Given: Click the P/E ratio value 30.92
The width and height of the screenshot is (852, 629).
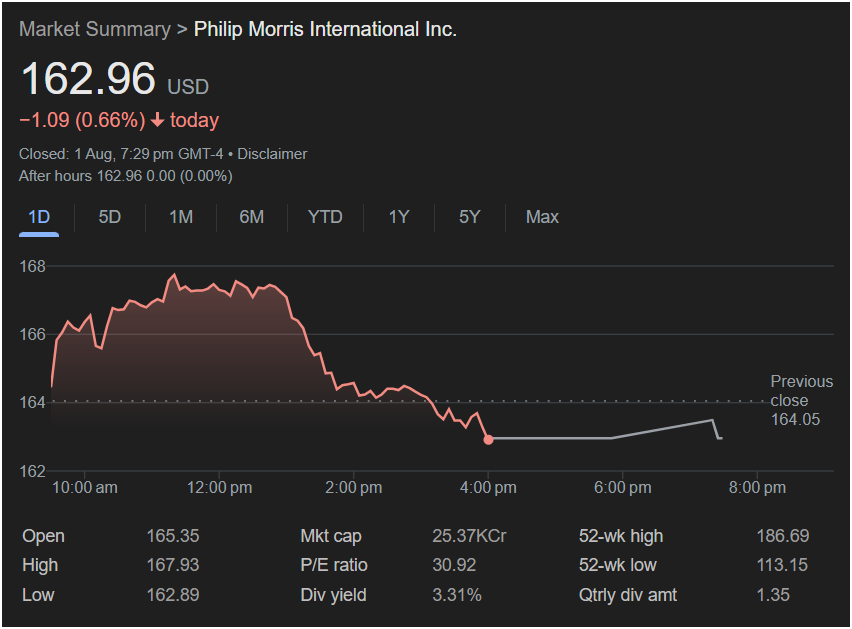Looking at the screenshot, I should 453,565.
